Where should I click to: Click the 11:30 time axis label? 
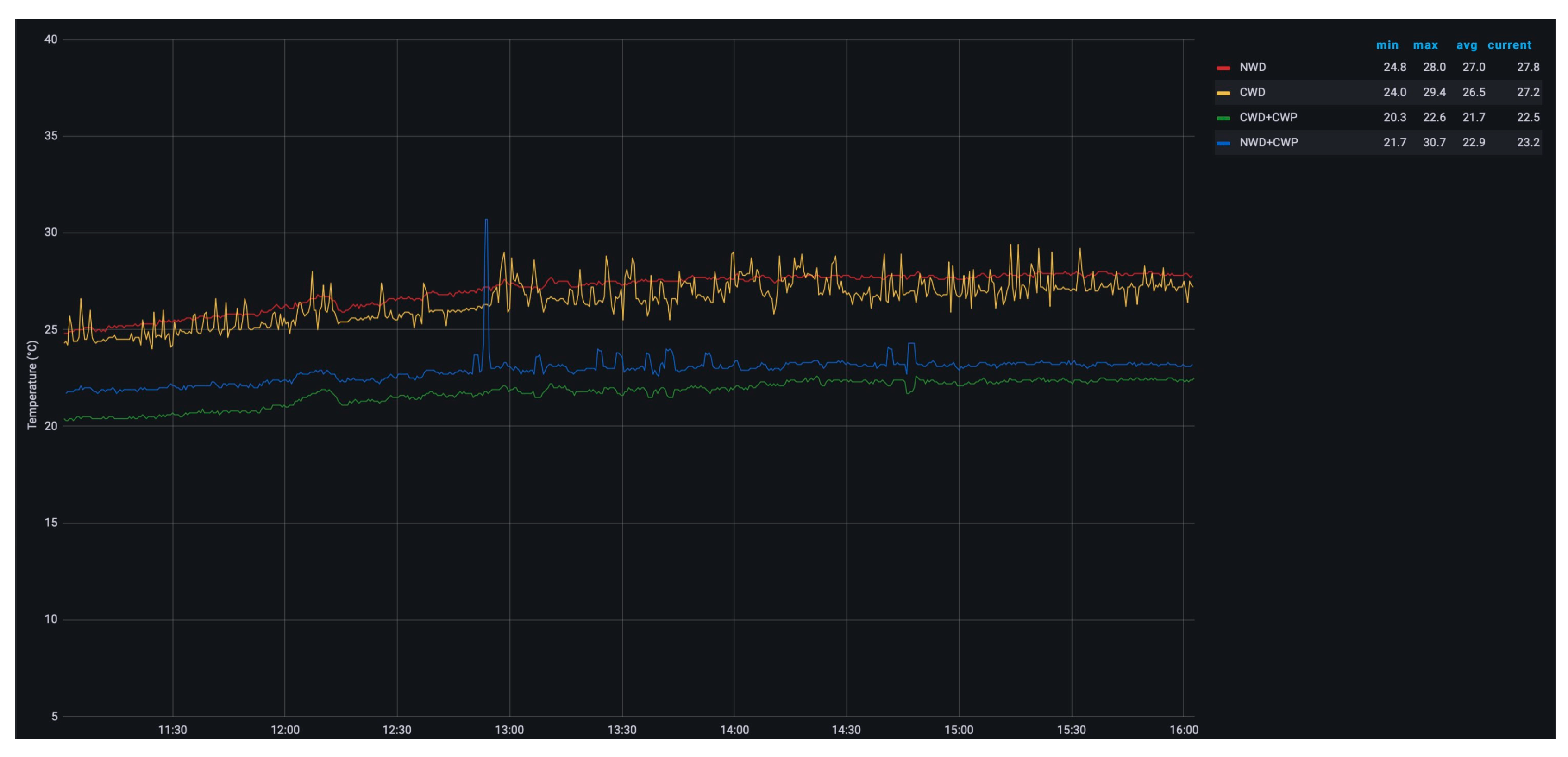coord(172,730)
